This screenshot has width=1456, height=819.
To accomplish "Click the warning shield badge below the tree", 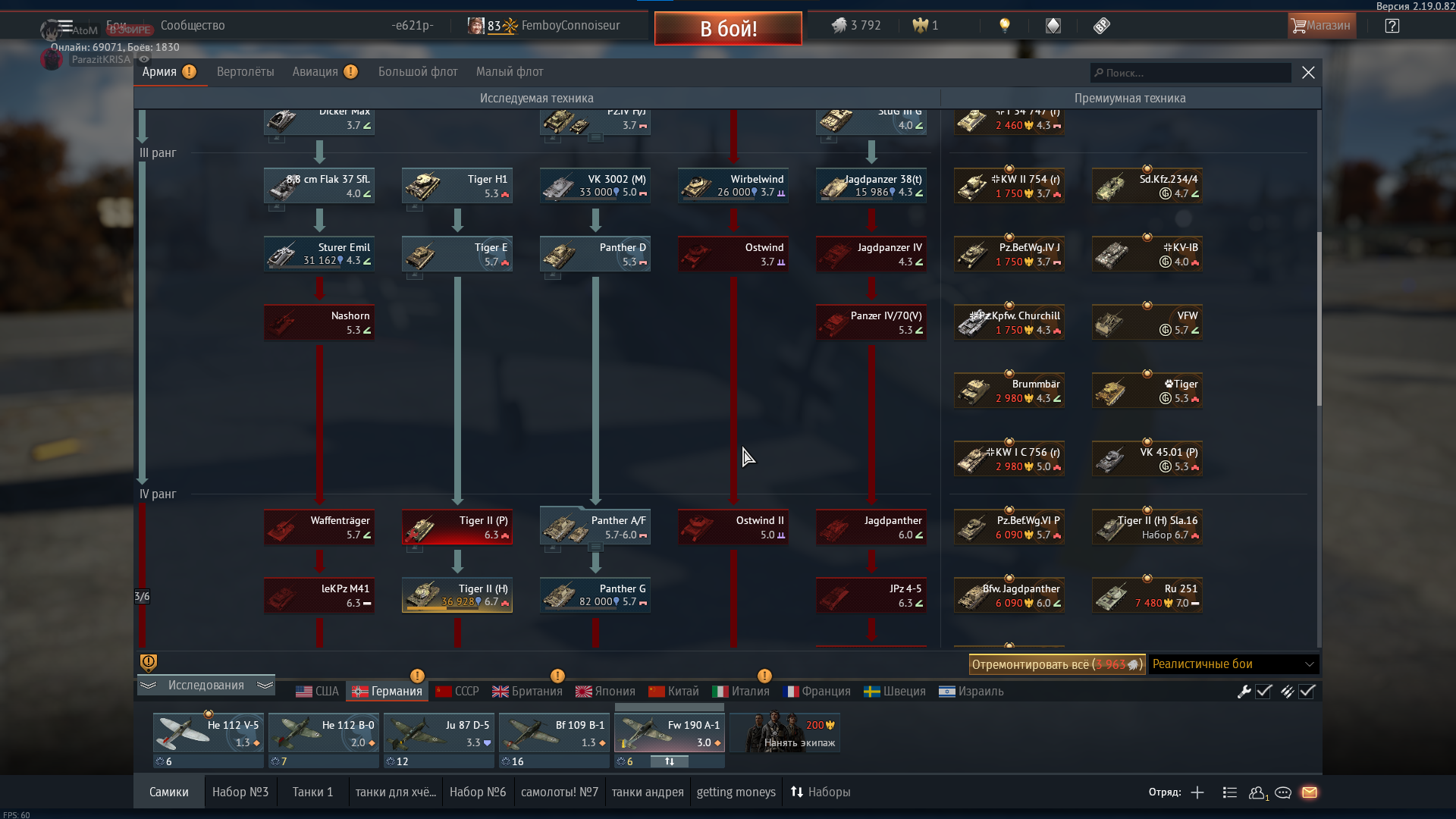I will point(149,663).
